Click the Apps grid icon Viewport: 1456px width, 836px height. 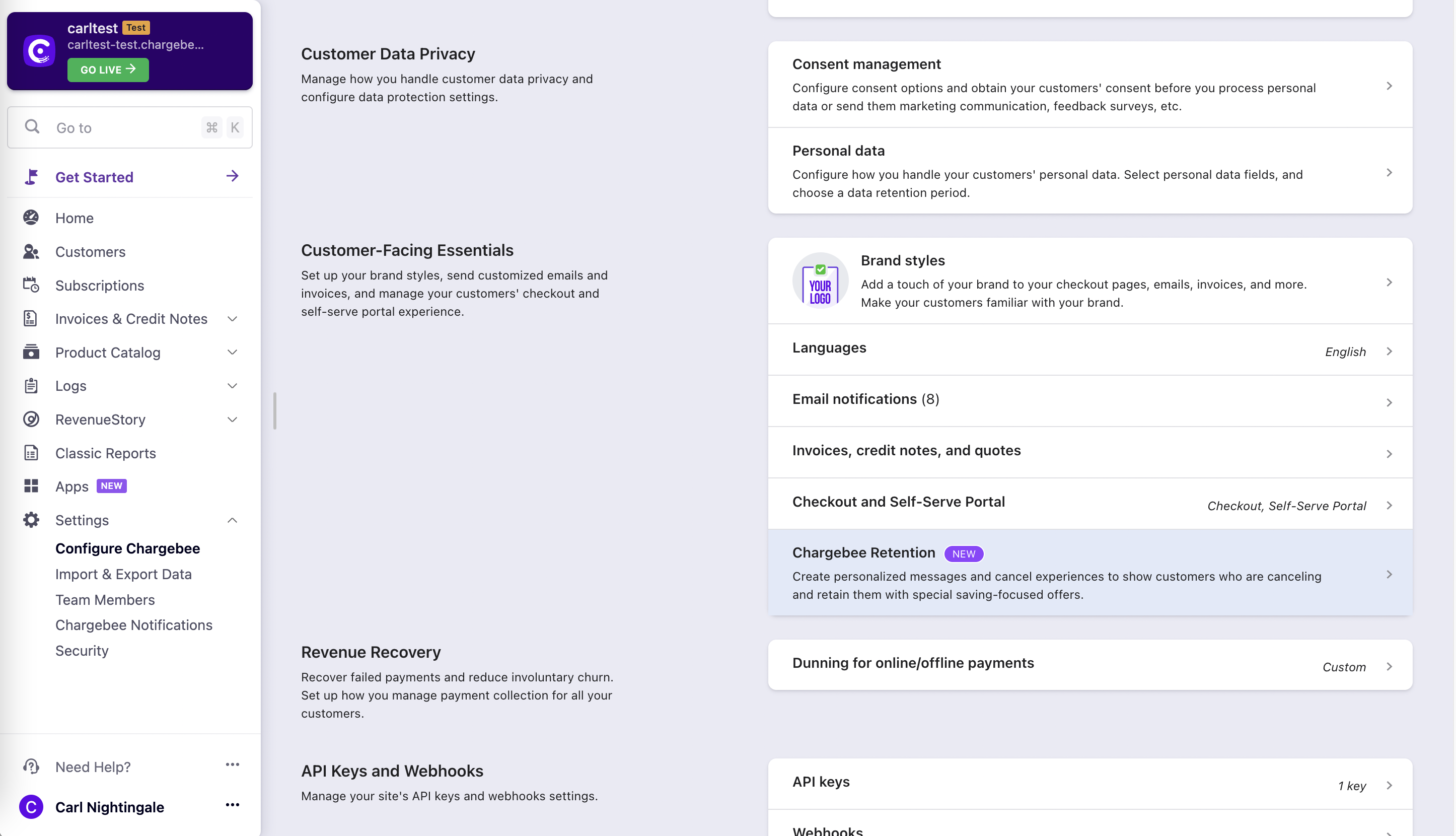[31, 486]
